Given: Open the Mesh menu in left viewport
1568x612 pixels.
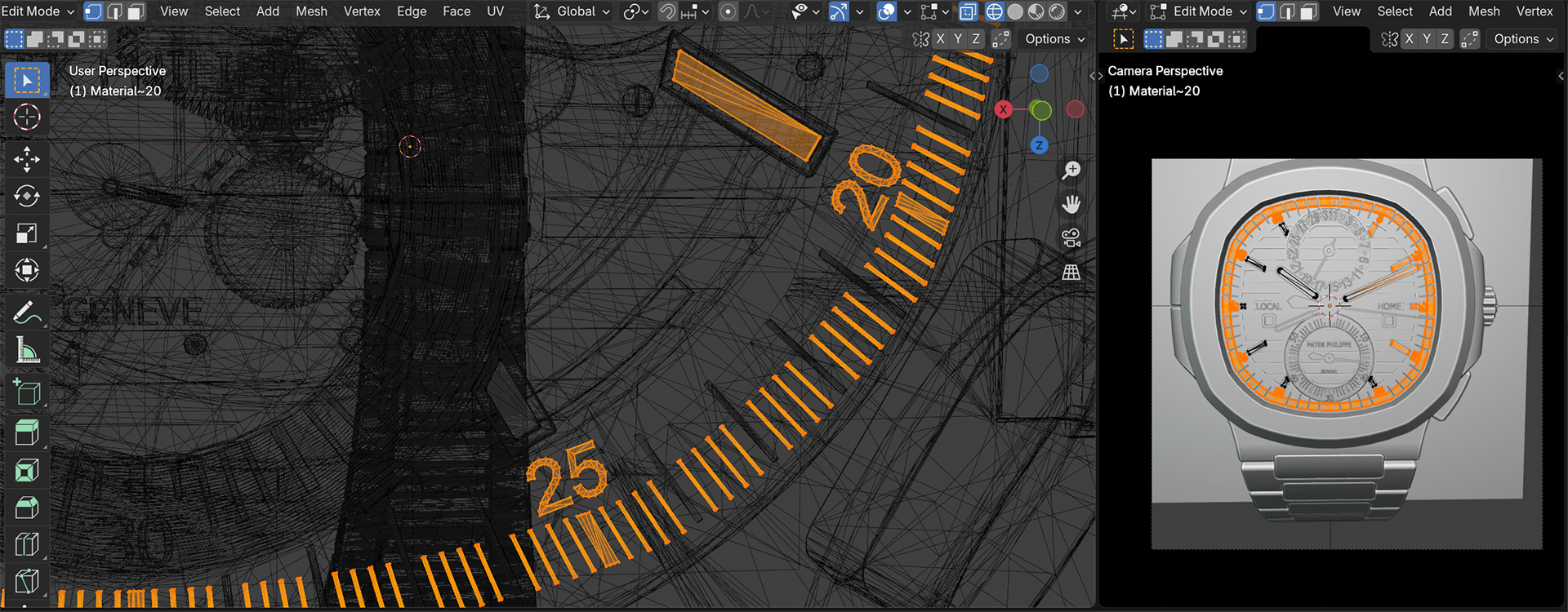Looking at the screenshot, I should tap(311, 11).
